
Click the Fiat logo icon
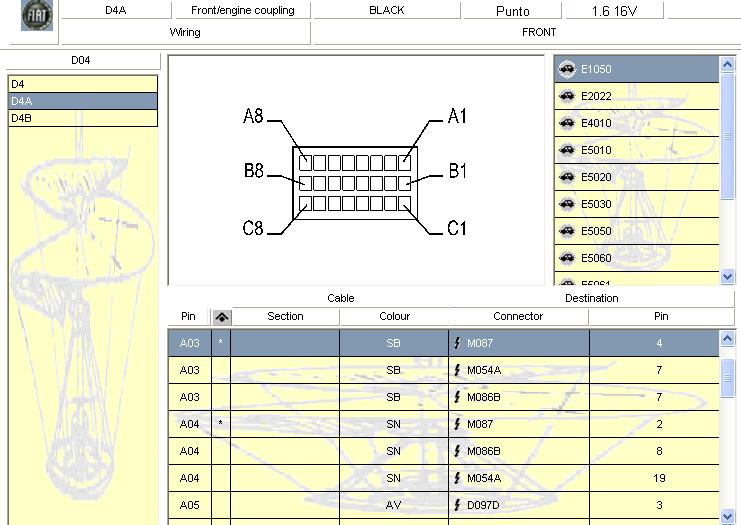tap(37, 16)
